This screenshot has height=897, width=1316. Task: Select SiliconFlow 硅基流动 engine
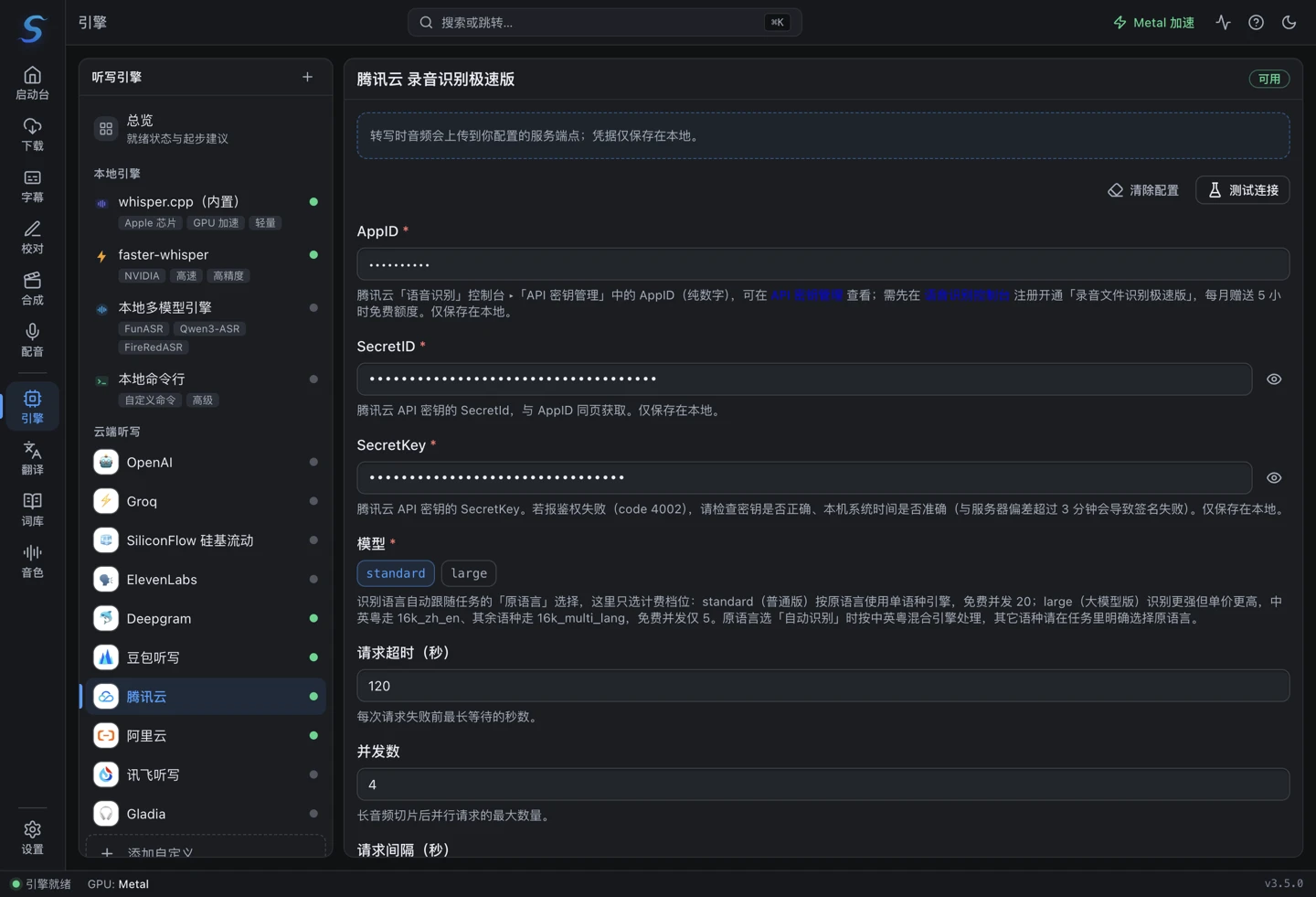tap(206, 540)
